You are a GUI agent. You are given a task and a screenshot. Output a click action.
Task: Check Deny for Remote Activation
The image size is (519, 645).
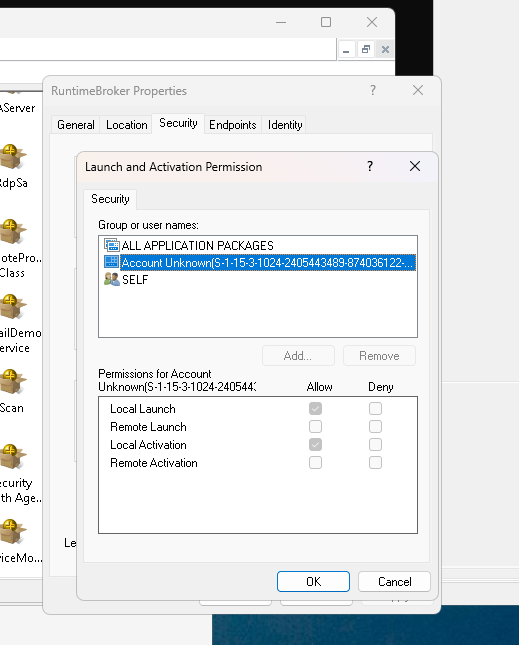(375, 463)
